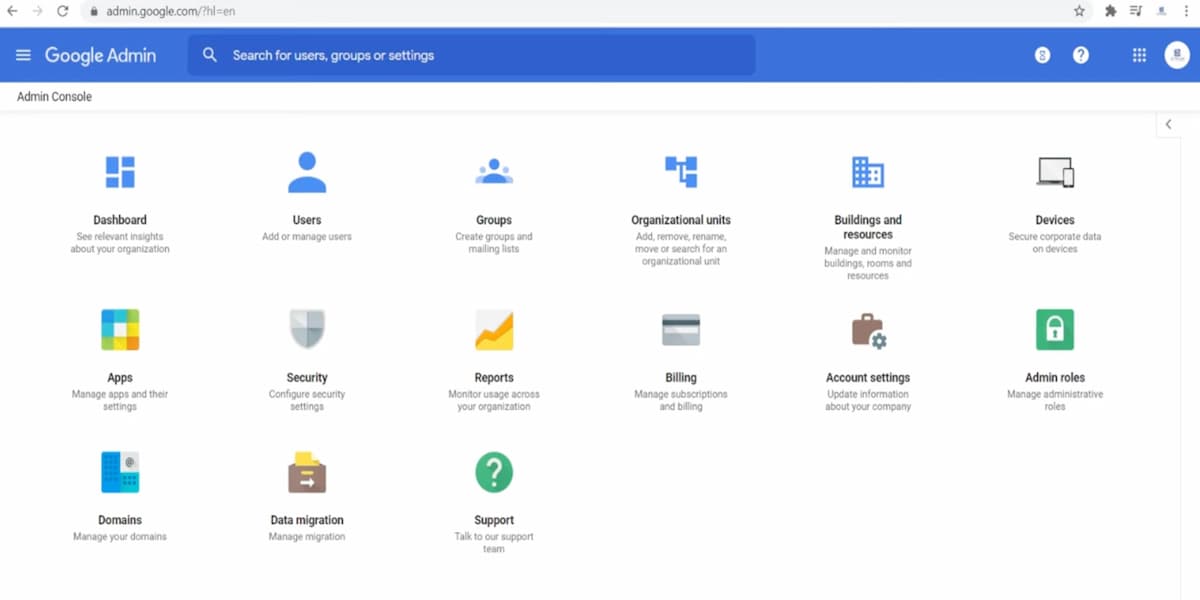Click the Support label text
This screenshot has width=1200, height=600.
[494, 520]
